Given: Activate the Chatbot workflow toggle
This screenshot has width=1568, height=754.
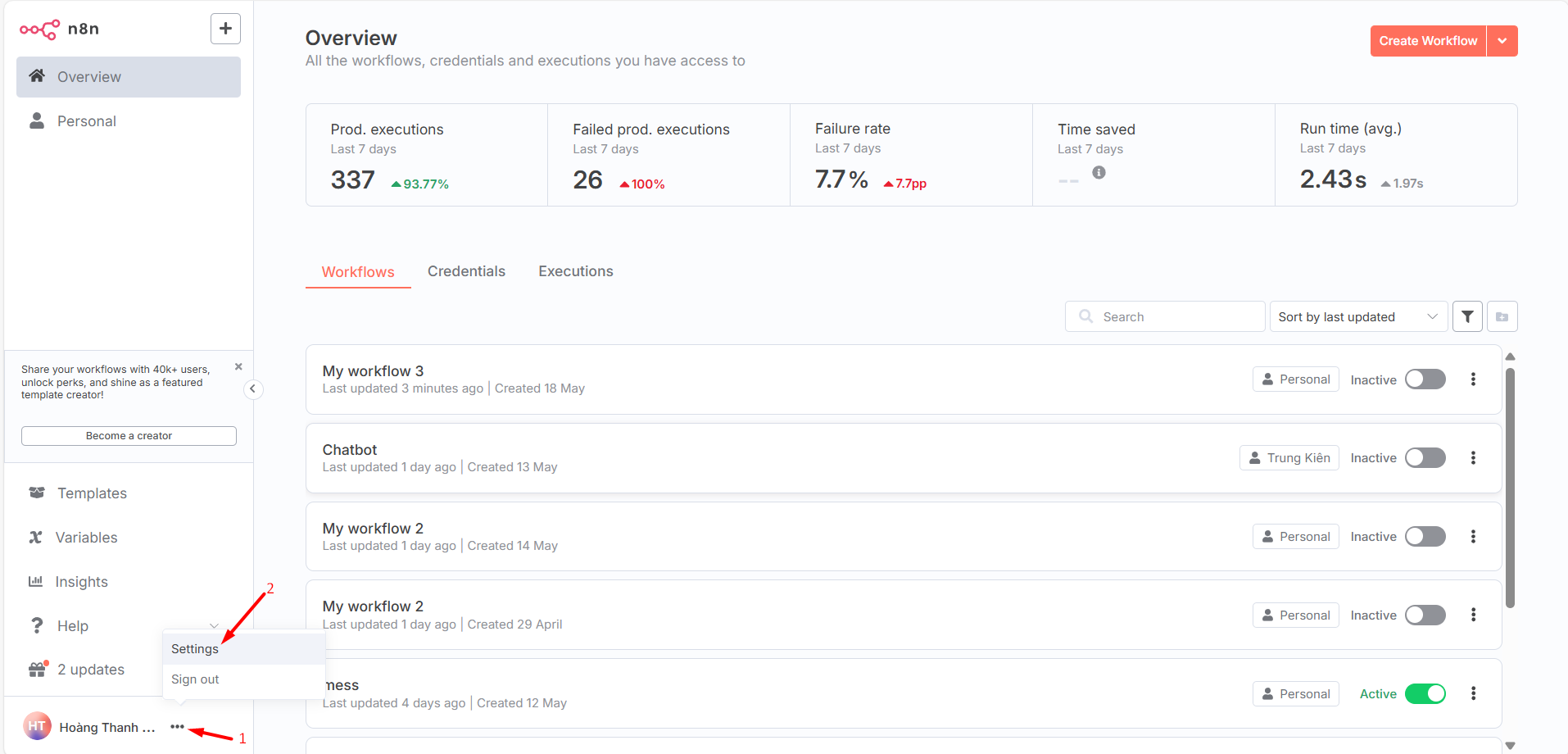Looking at the screenshot, I should 1425,458.
